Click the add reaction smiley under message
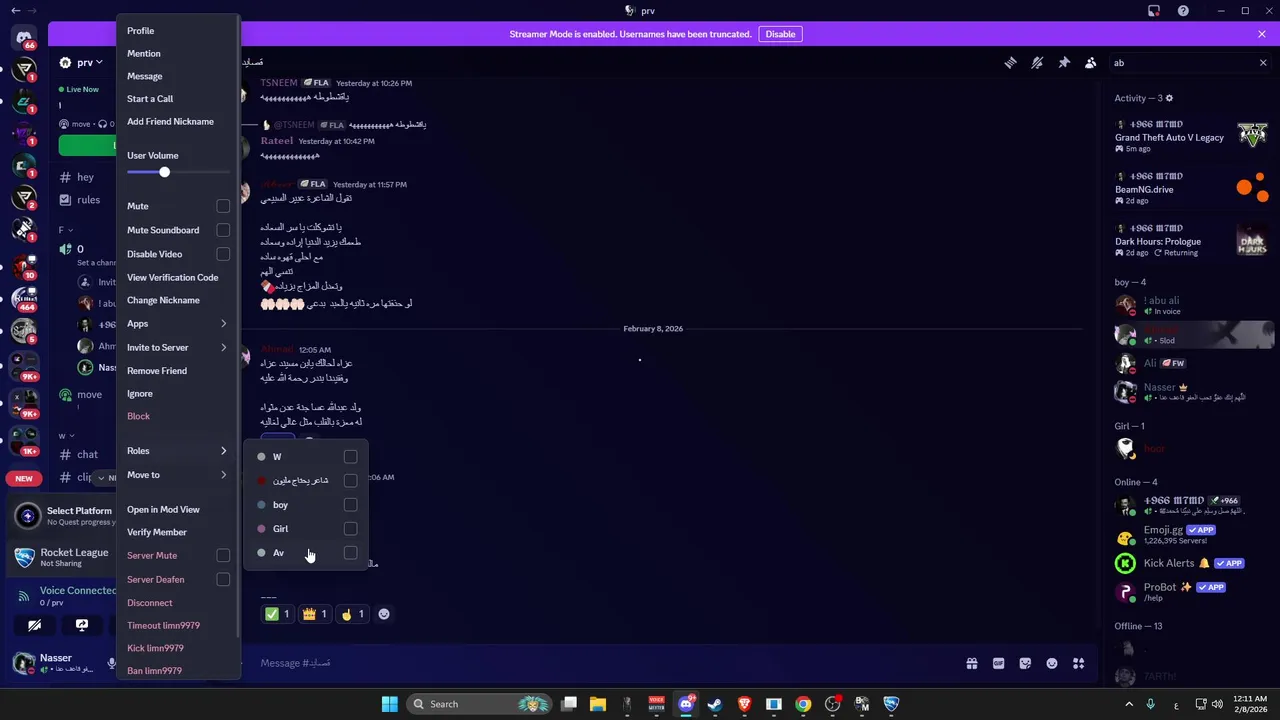 (384, 614)
